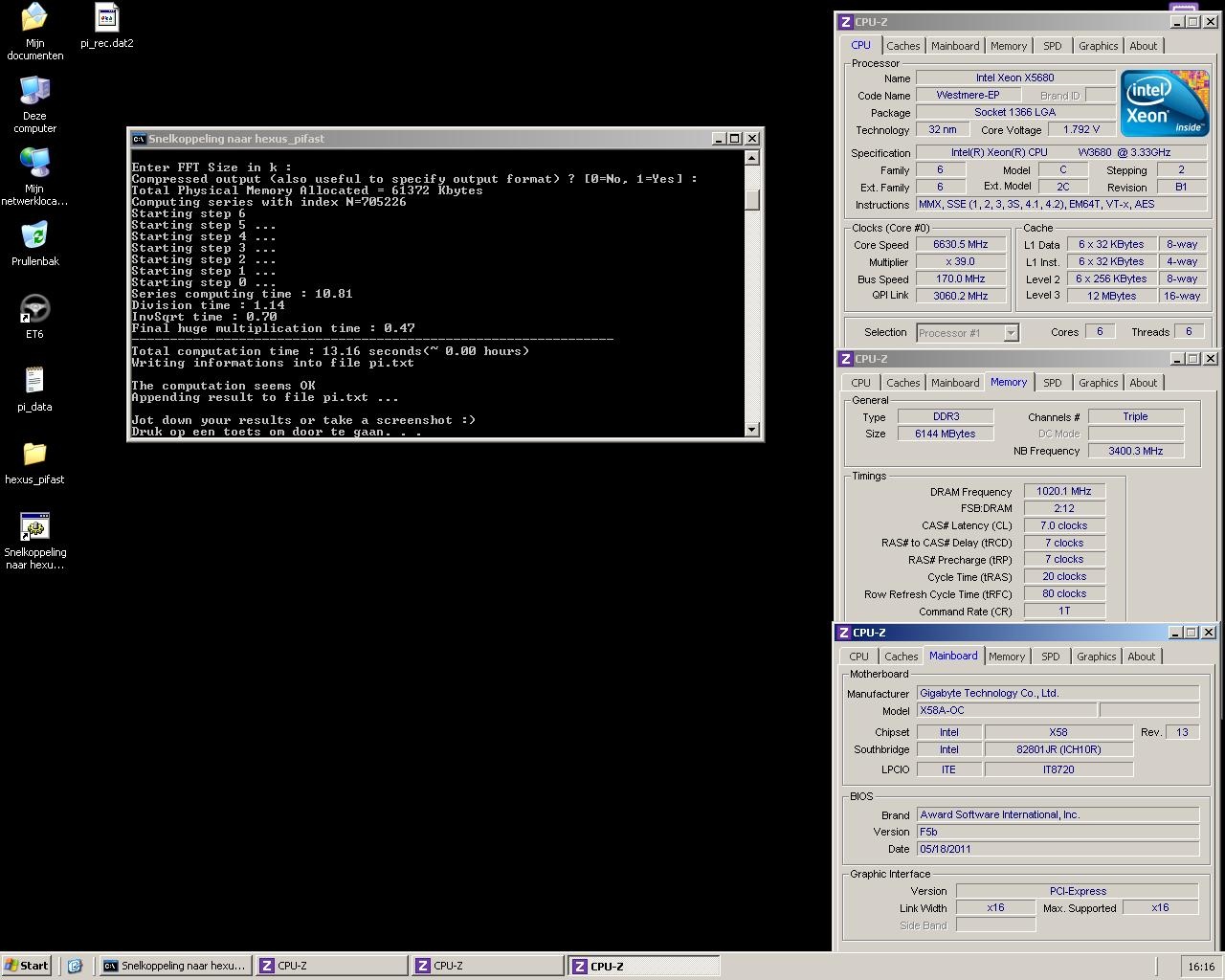Screen dimensions: 1225x980
Task: Open Memory tab in CPU-Z processor window
Action: [x=1009, y=46]
